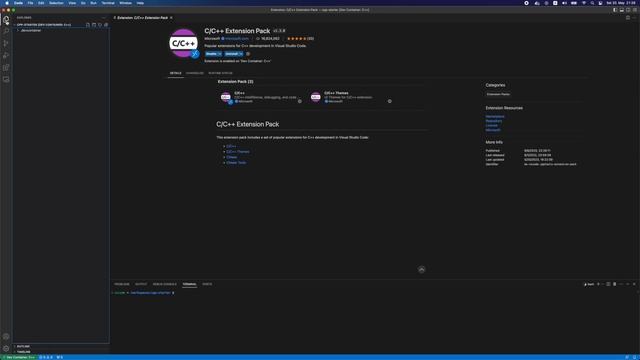Create a new folder in Explorer

pos(94,25)
